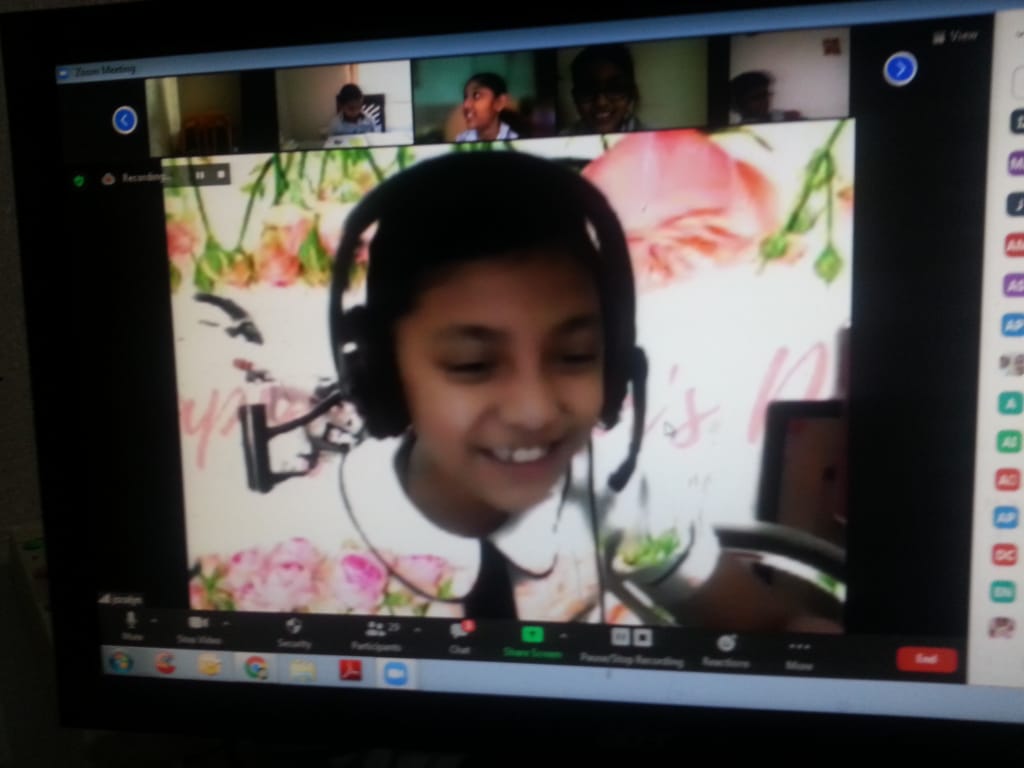Open share options arrow beside Share Screen
The height and width of the screenshot is (768, 1024).
[564, 635]
